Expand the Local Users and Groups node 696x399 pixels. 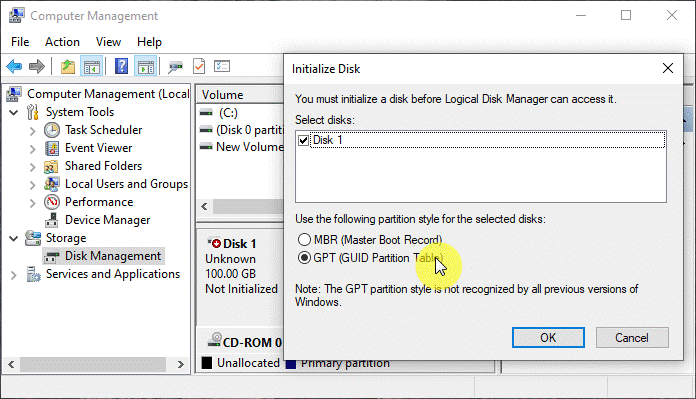(x=32, y=185)
